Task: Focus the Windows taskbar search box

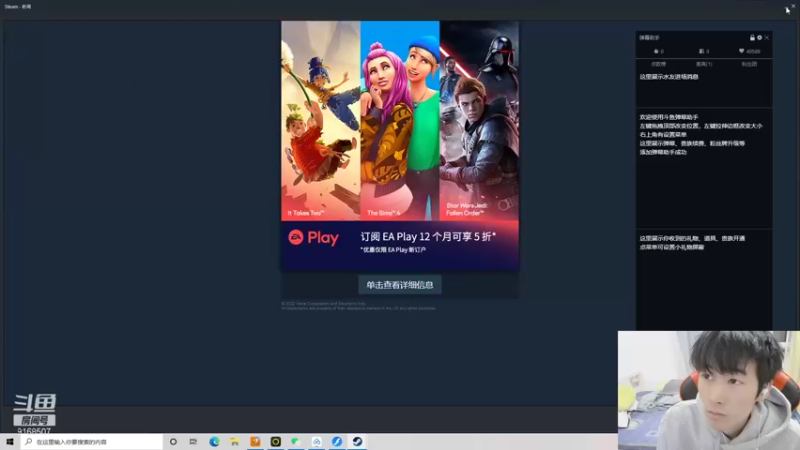Action: point(91,442)
